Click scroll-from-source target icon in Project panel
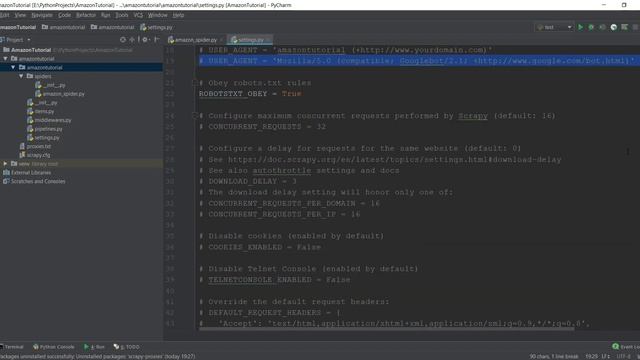The height and width of the screenshot is (360, 640). click(123, 40)
